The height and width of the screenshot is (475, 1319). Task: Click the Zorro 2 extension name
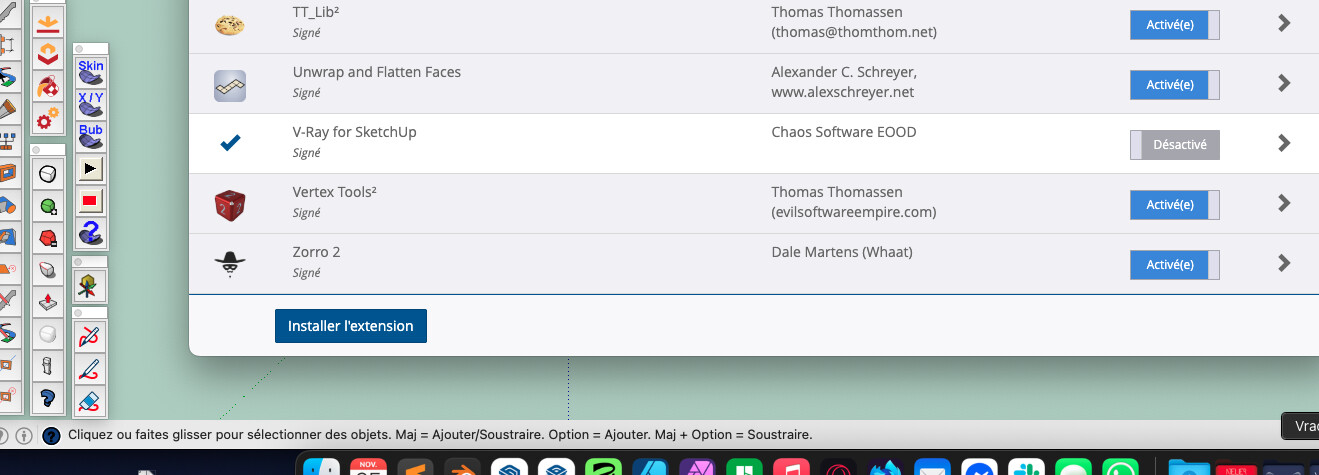point(317,252)
